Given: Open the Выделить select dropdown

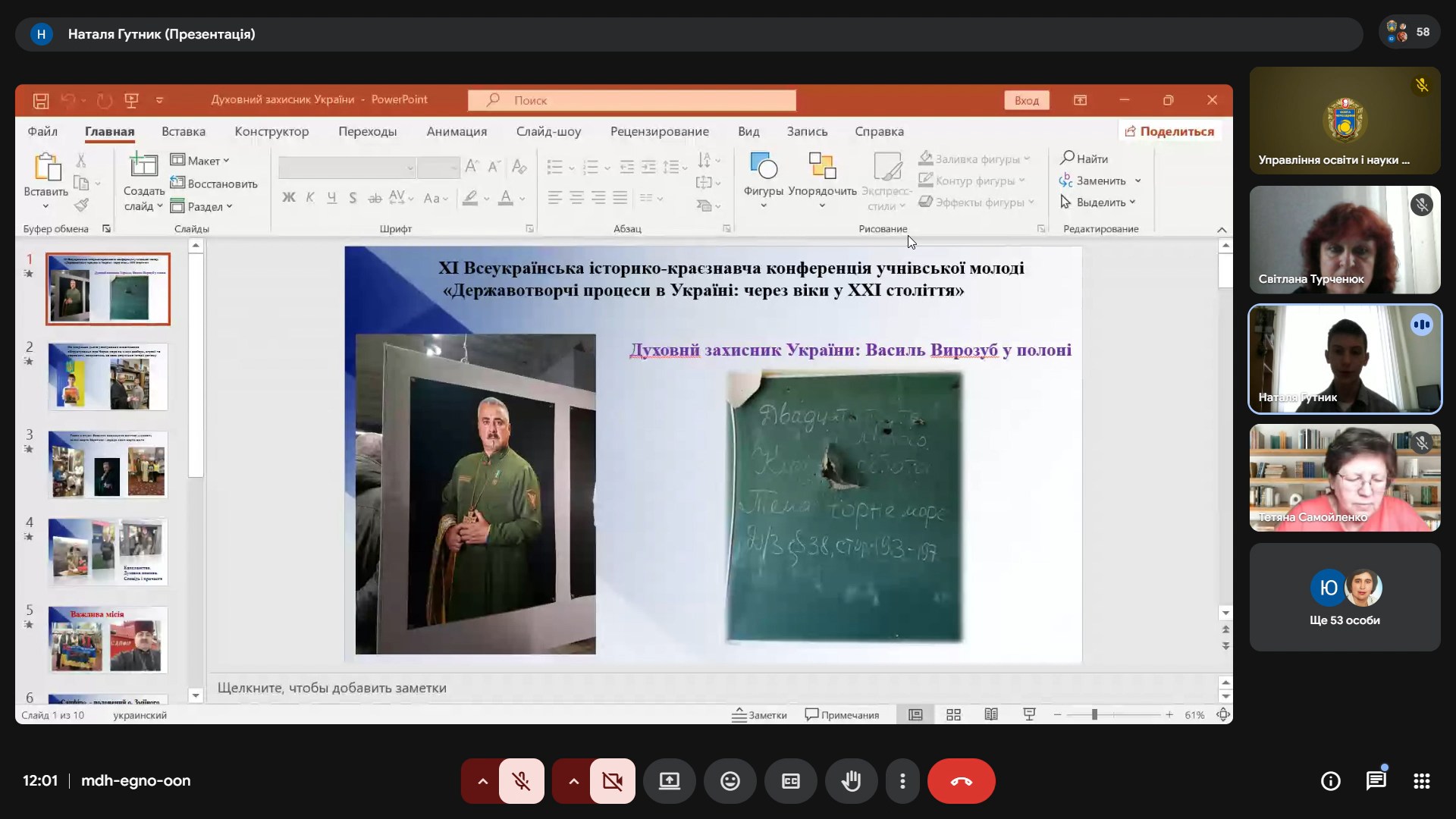Looking at the screenshot, I should (1098, 202).
